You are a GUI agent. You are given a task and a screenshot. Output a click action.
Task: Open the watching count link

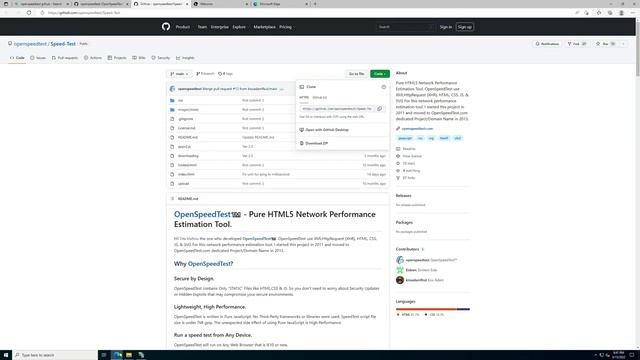tap(411, 171)
